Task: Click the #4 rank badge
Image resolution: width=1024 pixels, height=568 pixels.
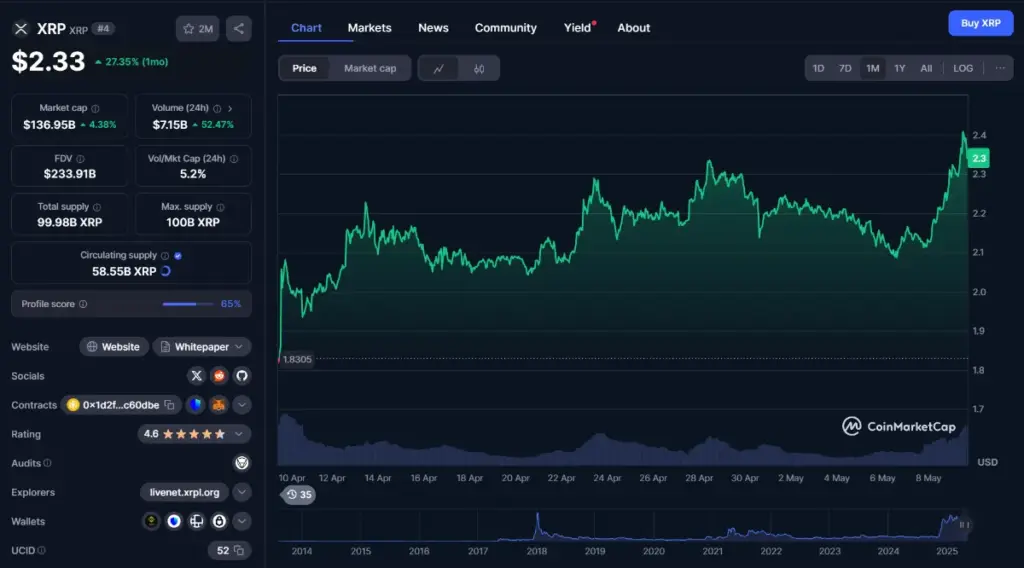Action: pos(103,29)
